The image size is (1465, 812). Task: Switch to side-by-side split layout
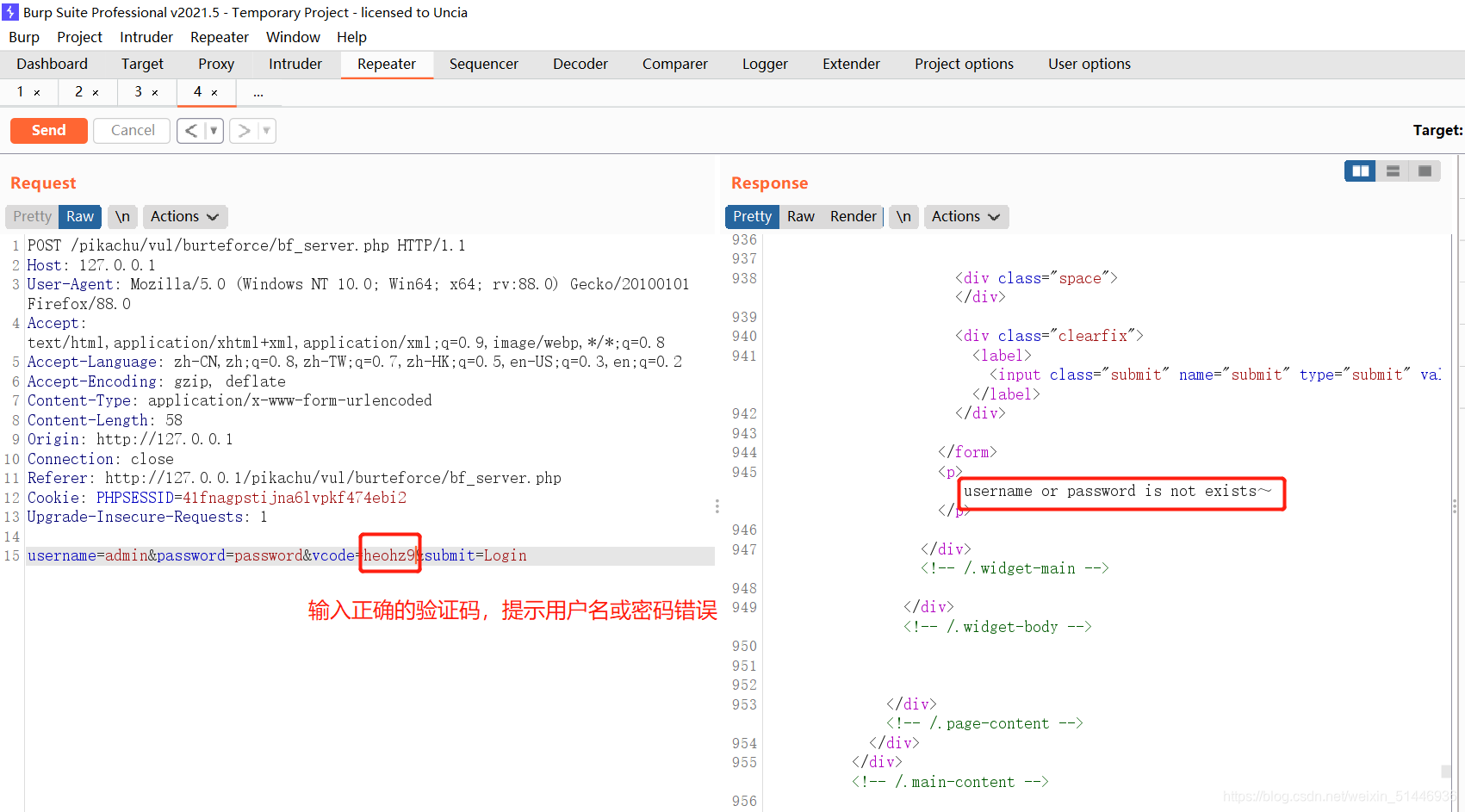point(1360,170)
